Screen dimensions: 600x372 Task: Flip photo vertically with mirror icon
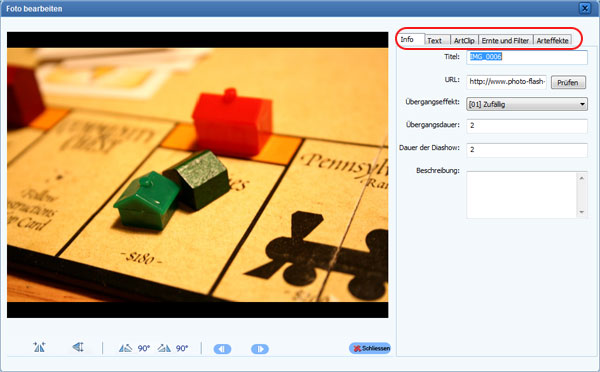78,347
